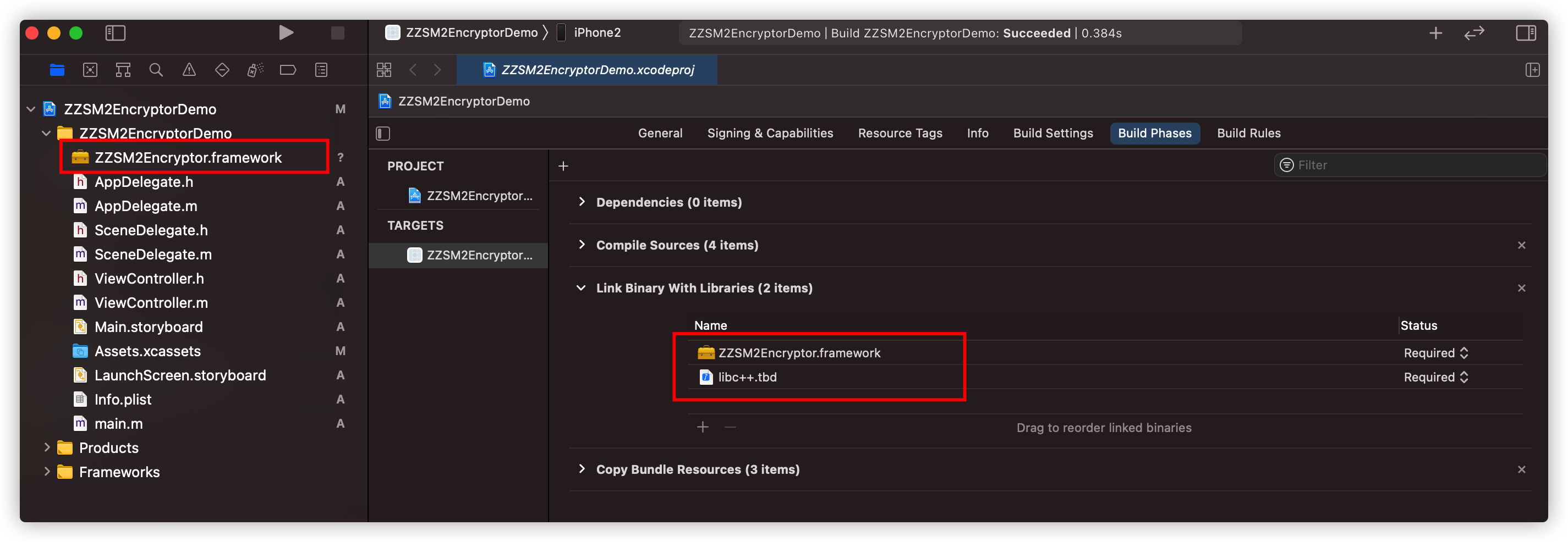
Task: Go back in editor history
Action: point(413,70)
